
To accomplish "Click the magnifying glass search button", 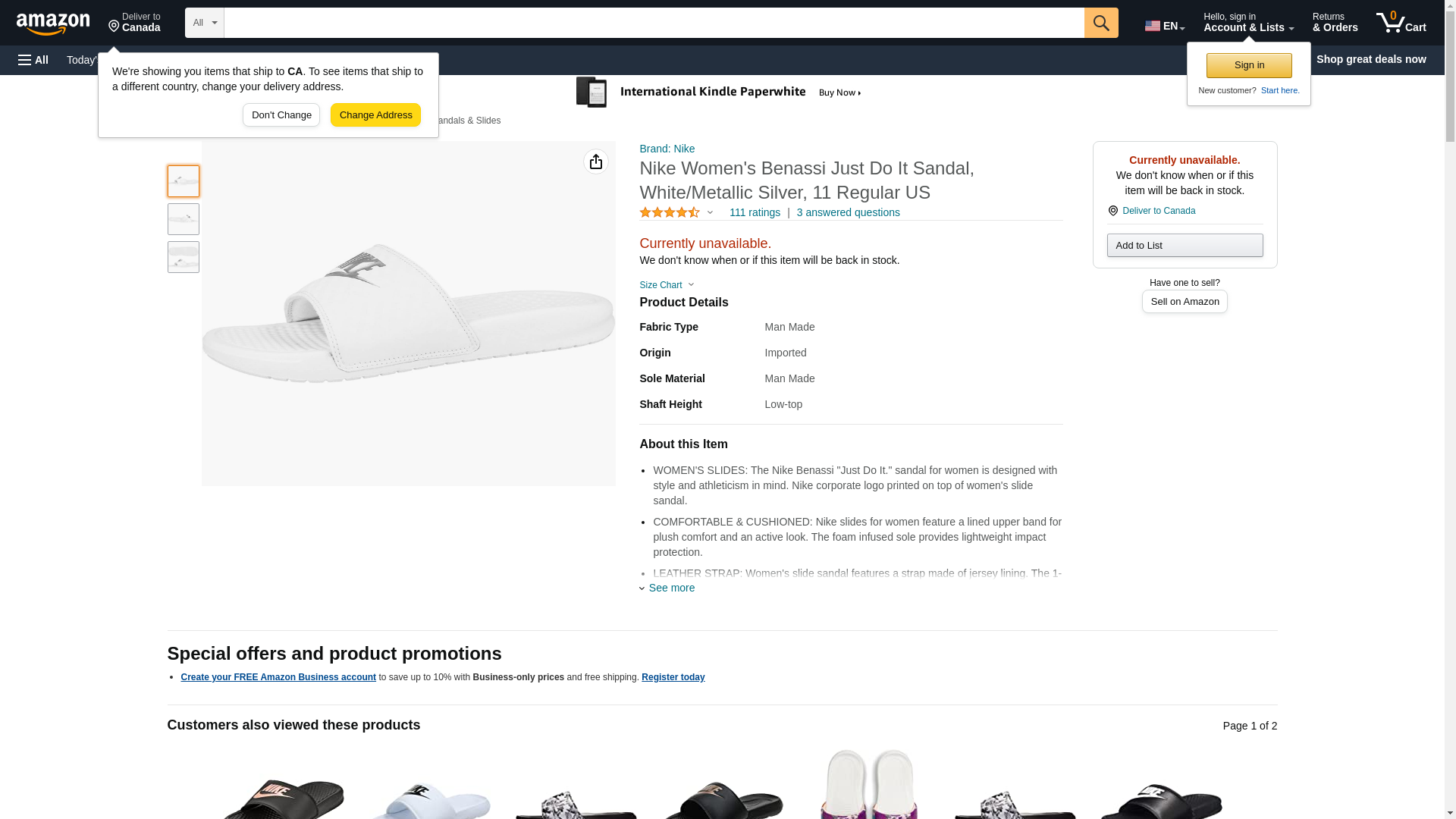I will click(1100, 23).
